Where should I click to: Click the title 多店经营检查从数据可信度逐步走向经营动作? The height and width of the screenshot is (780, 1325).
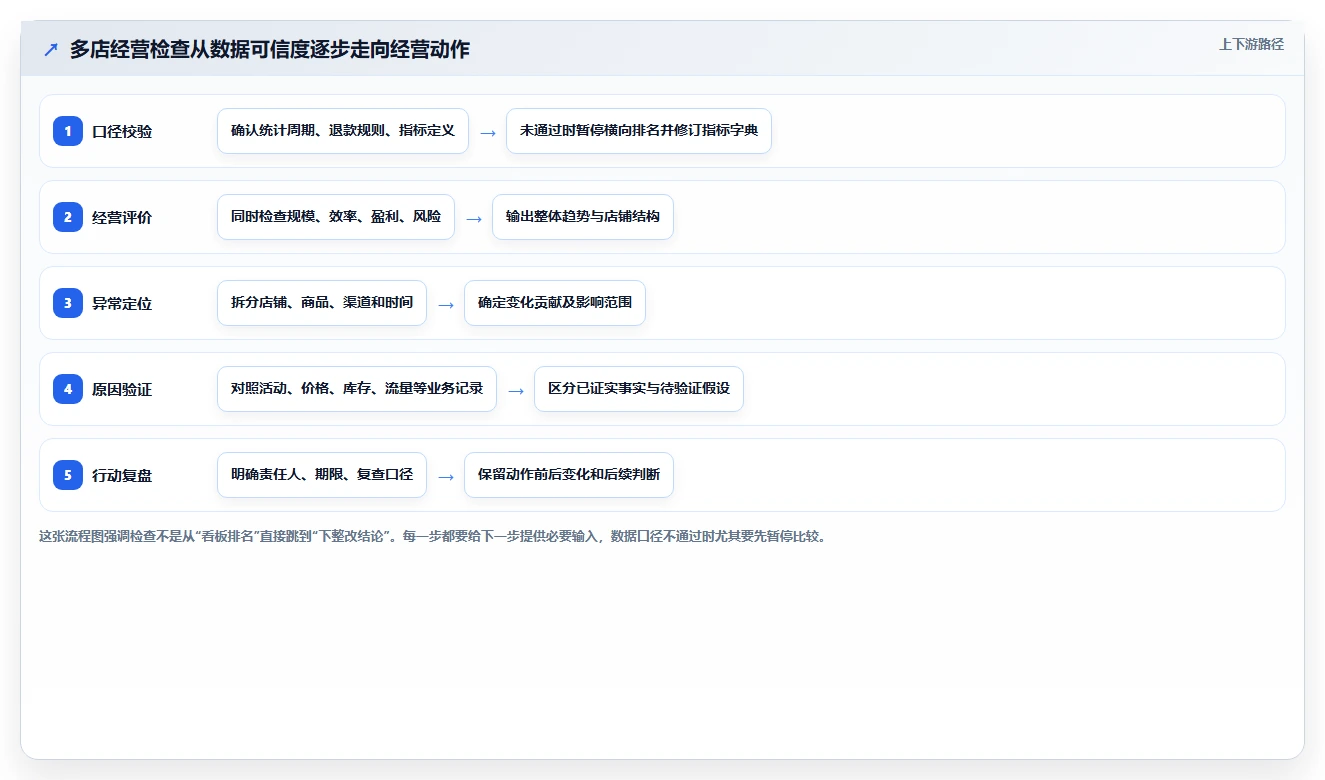(270, 50)
